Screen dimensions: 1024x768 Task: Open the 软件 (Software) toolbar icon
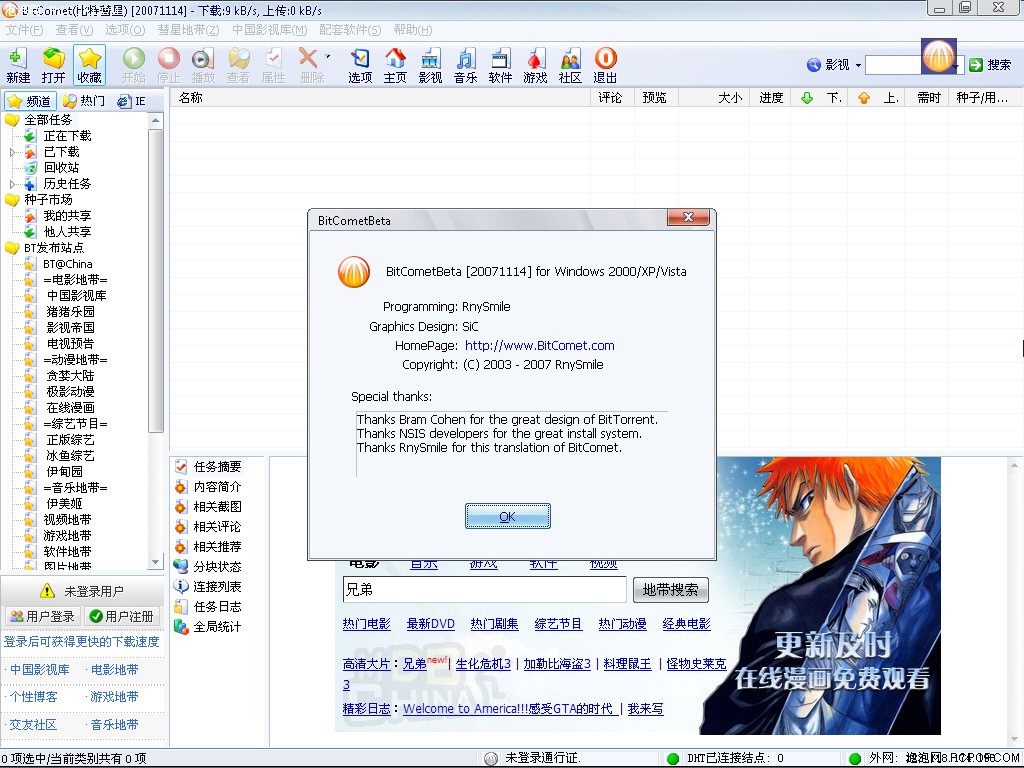pos(500,65)
